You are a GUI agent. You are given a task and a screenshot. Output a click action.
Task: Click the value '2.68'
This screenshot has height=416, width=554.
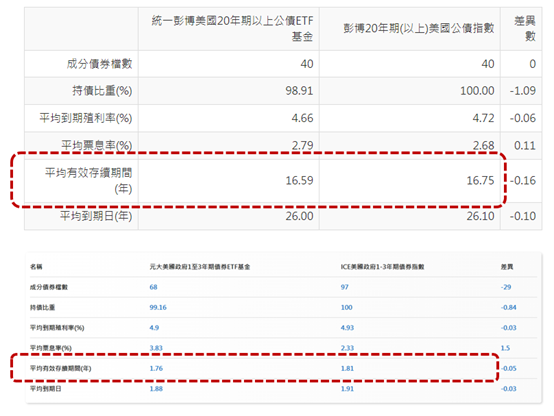[483, 145]
